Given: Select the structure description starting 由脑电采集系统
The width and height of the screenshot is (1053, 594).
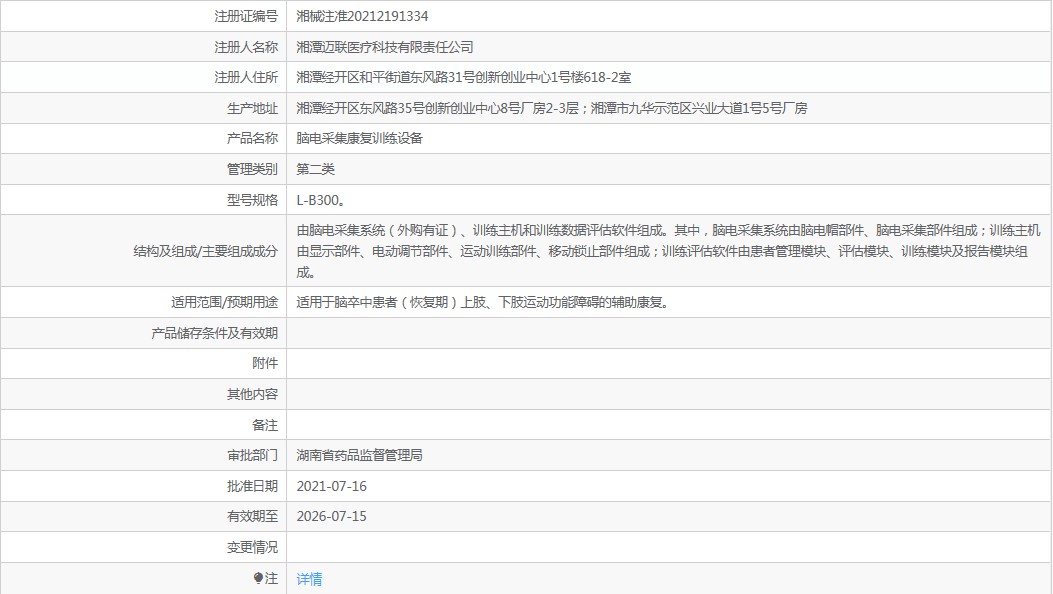Looking at the screenshot, I should tap(668, 251).
